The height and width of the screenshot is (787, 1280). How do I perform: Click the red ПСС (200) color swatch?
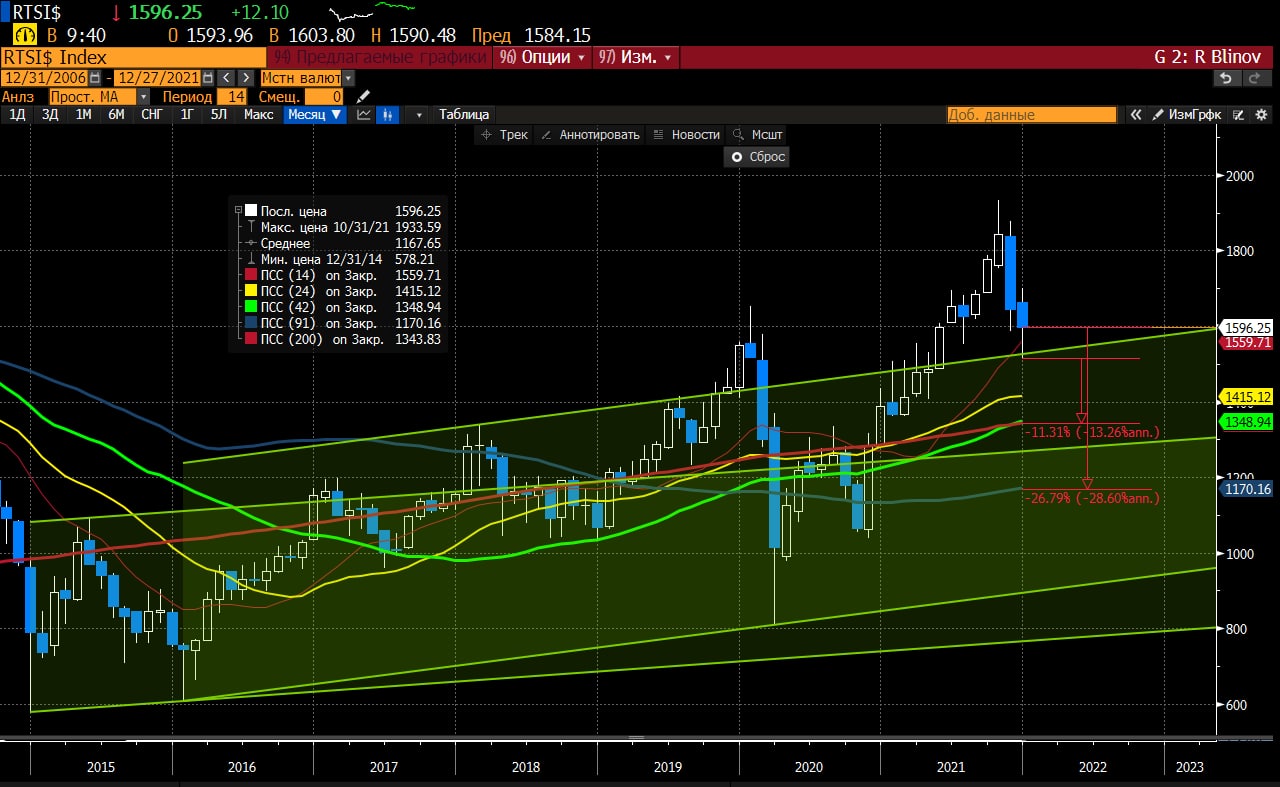(x=250, y=339)
